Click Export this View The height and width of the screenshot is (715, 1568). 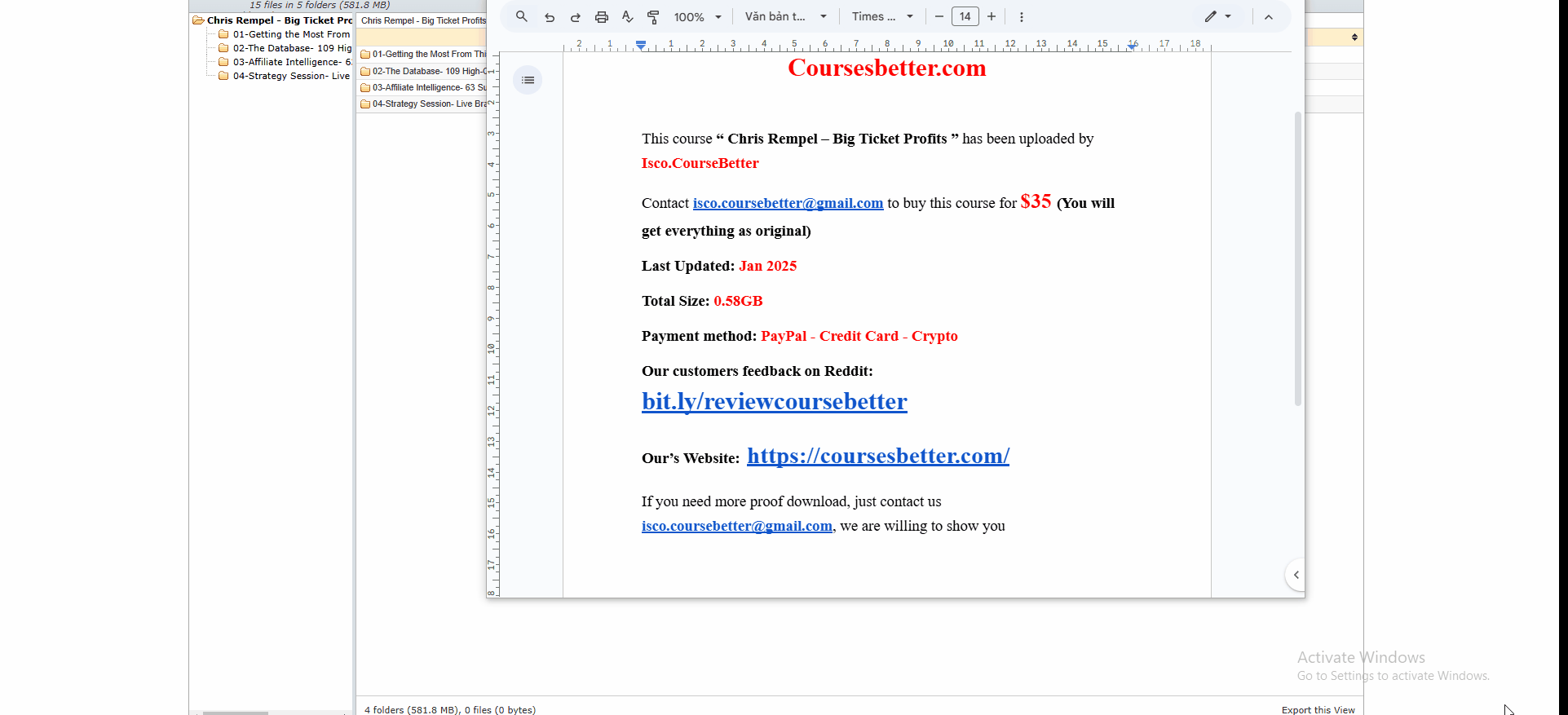(x=1318, y=709)
